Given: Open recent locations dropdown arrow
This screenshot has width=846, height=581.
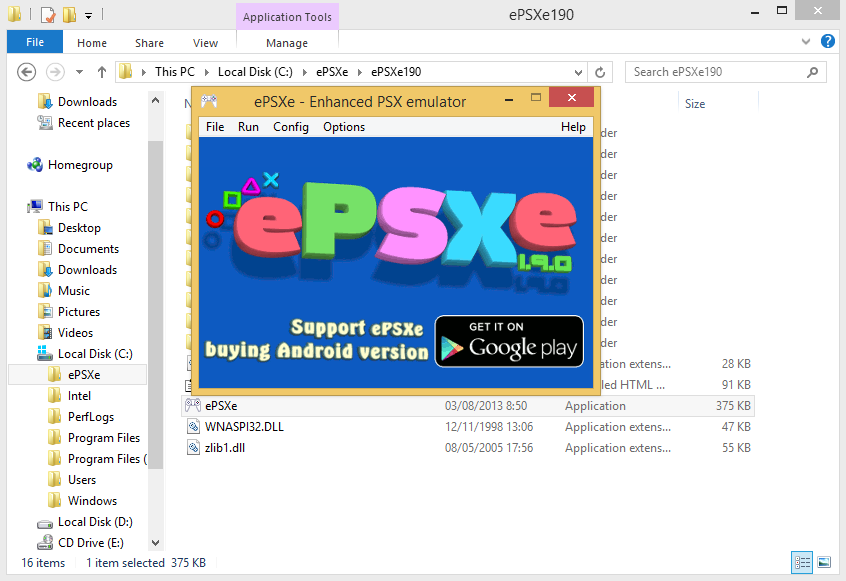Looking at the screenshot, I should (79, 72).
